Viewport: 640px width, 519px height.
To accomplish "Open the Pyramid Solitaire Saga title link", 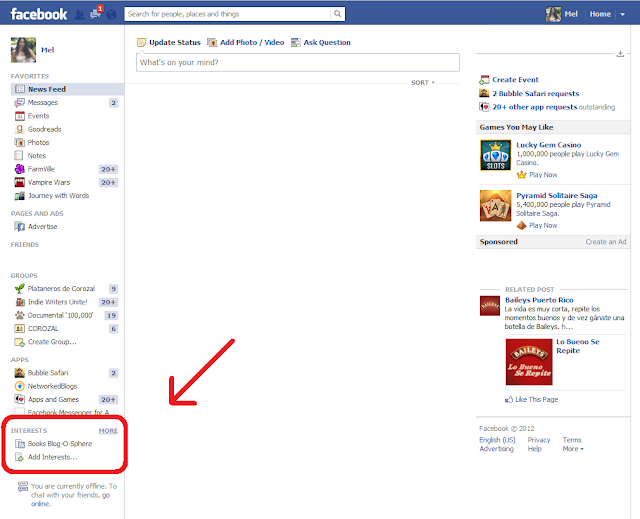I will [x=557, y=195].
